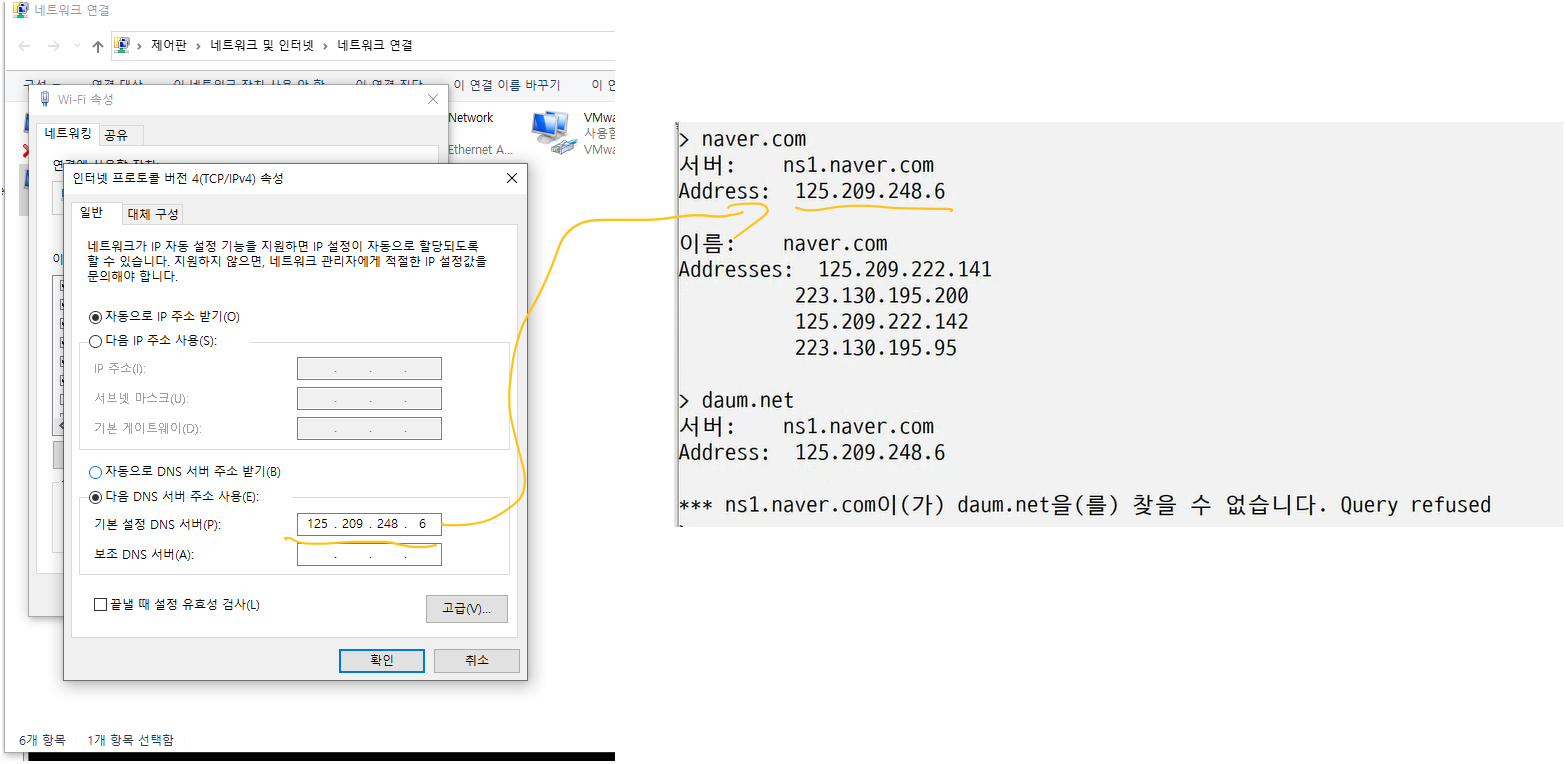The image size is (1566, 764).
Task: Click the 125.209.222.141 address text
Action: click(905, 270)
